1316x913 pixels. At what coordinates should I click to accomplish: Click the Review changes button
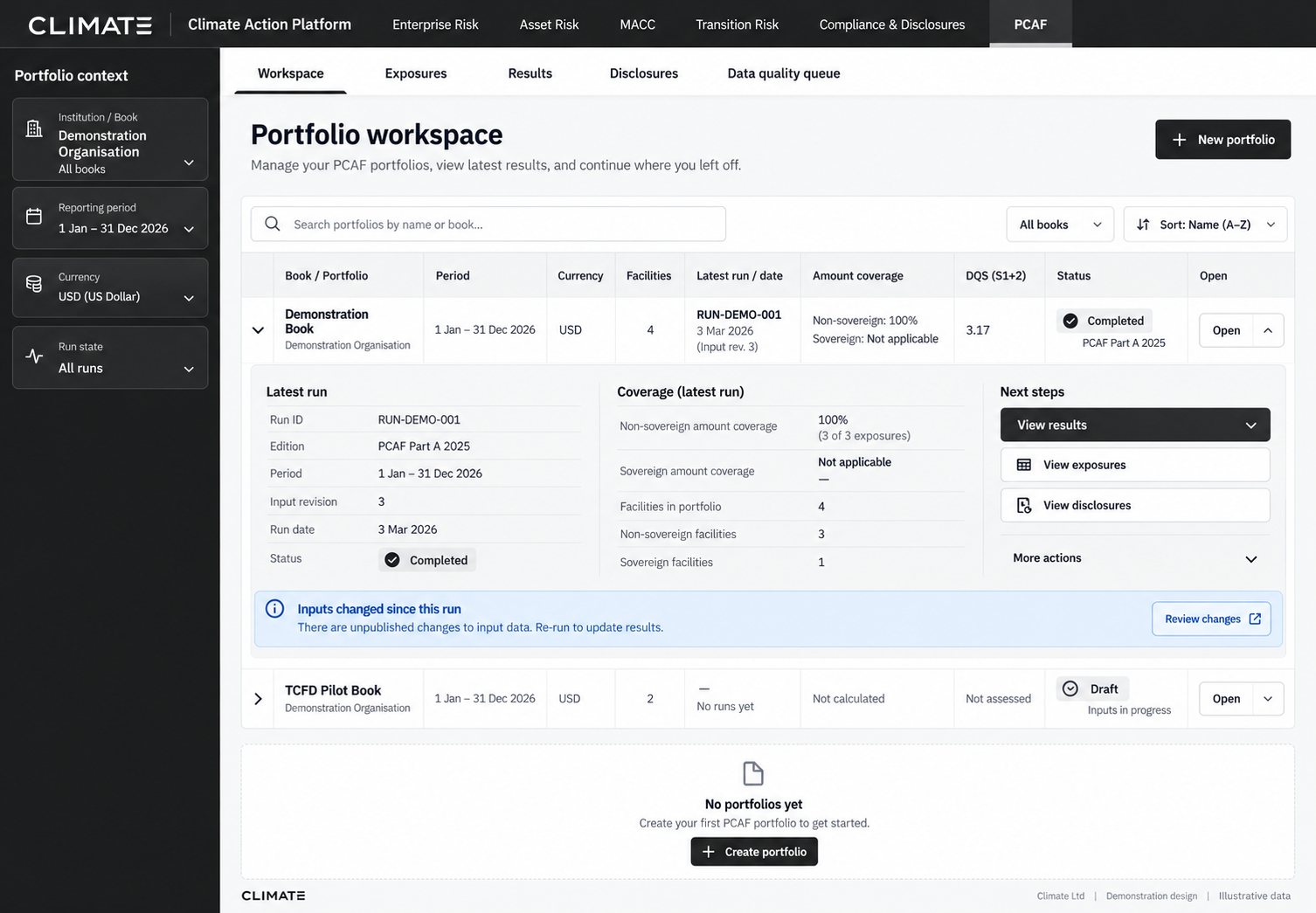coord(1211,619)
